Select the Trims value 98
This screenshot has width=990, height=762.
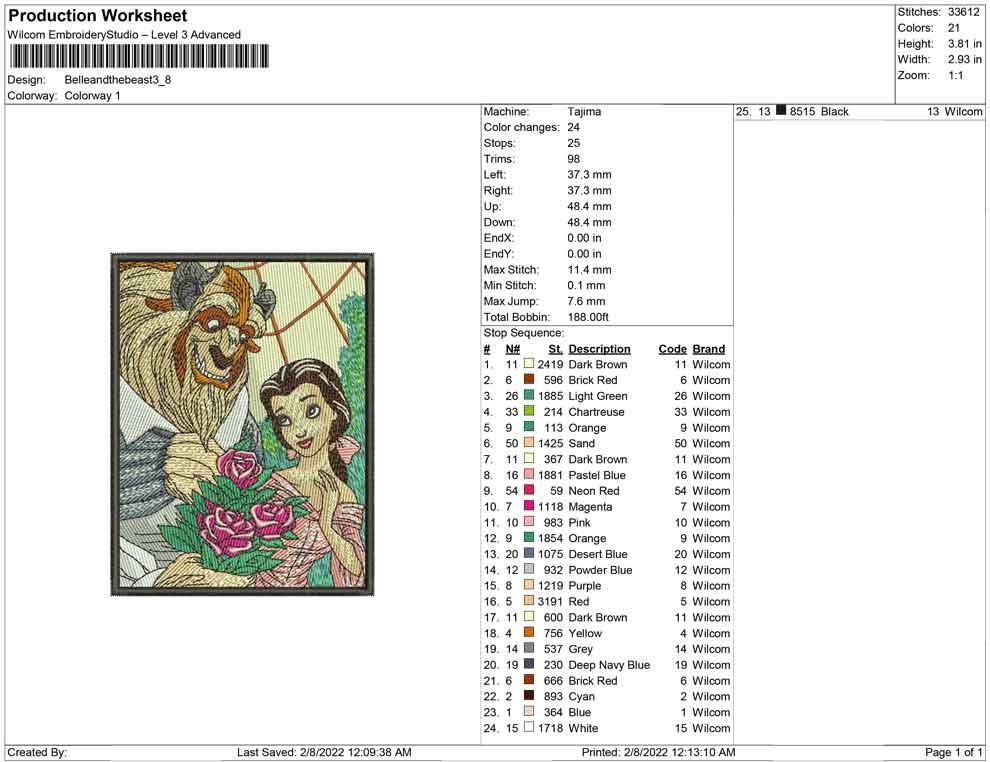coord(573,158)
